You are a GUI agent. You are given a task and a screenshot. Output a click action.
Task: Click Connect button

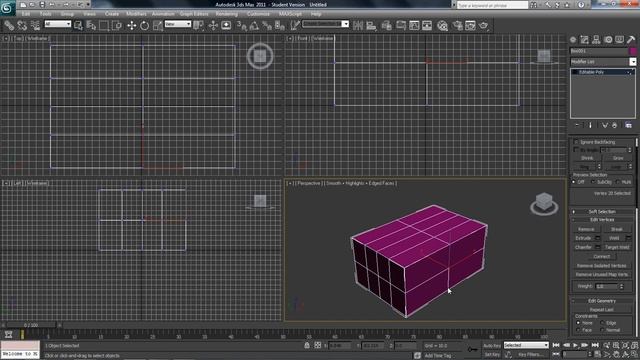coord(602,256)
